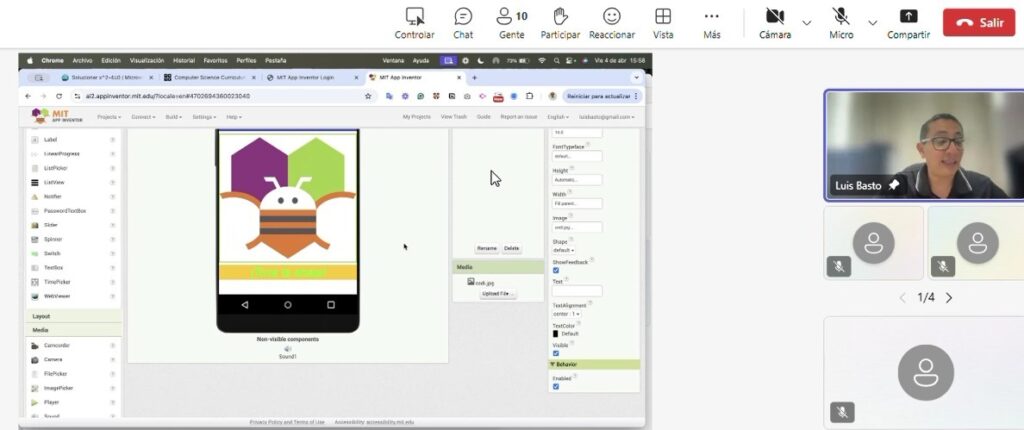
Task: Go to next participant page arrow
Action: pyautogui.click(x=949, y=298)
